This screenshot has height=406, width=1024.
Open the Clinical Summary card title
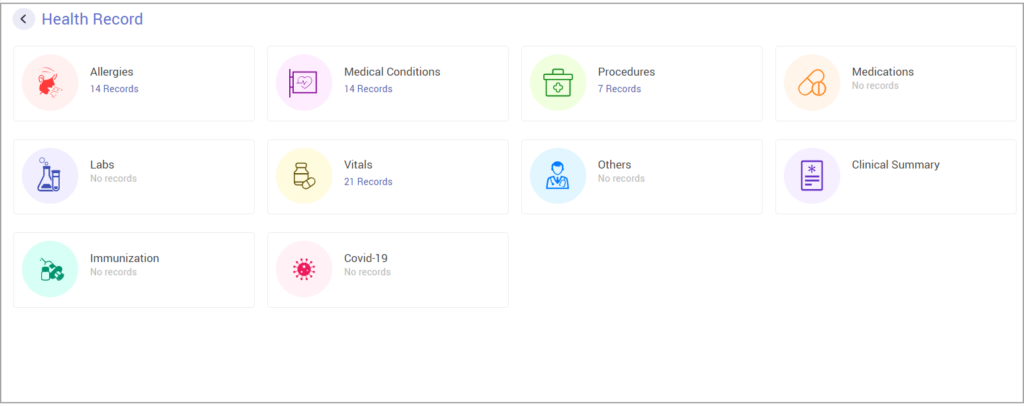(x=895, y=165)
